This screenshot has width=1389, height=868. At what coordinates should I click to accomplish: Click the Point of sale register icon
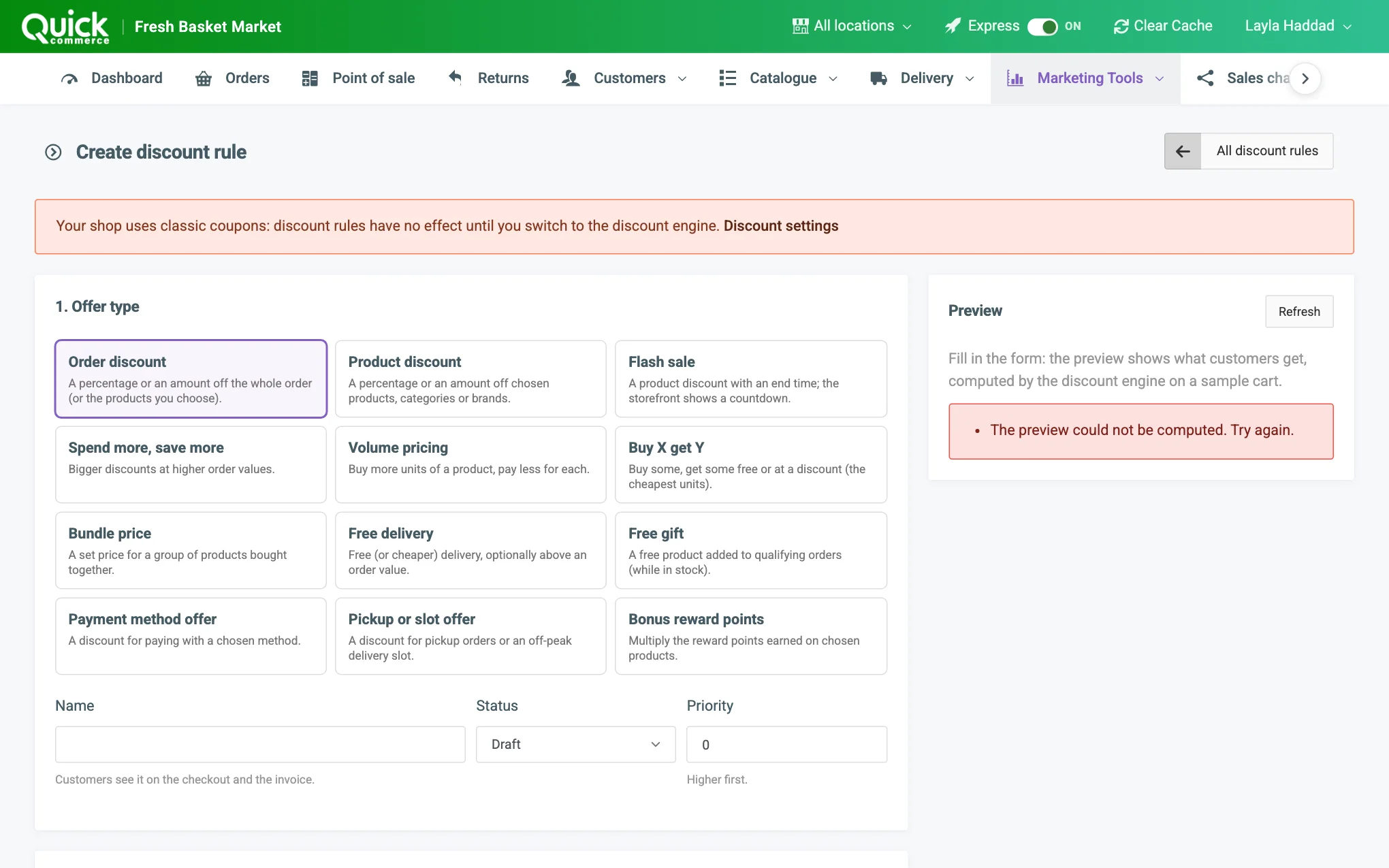310,78
